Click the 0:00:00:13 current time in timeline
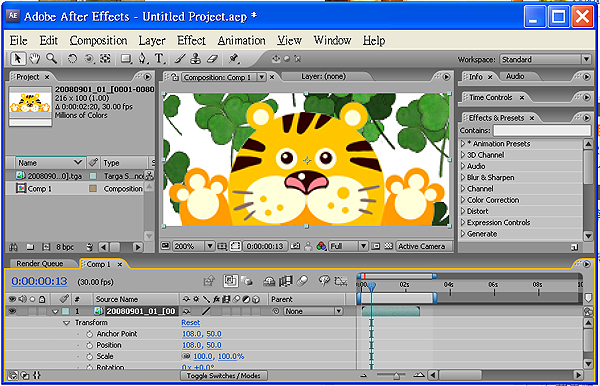This screenshot has width=600, height=386. click(39, 282)
